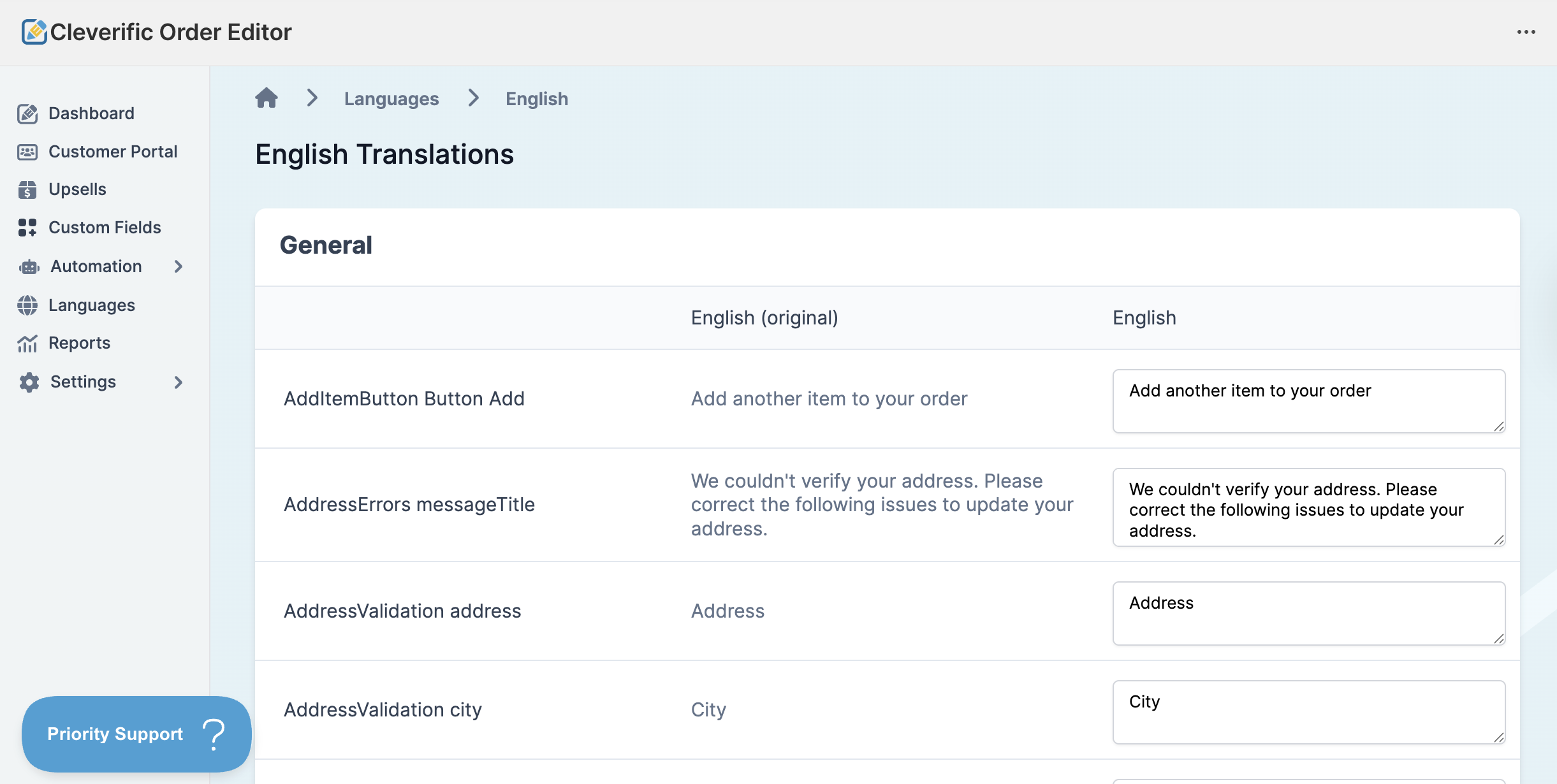Click the Upsells dollar bag icon
The image size is (1557, 784).
[27, 189]
